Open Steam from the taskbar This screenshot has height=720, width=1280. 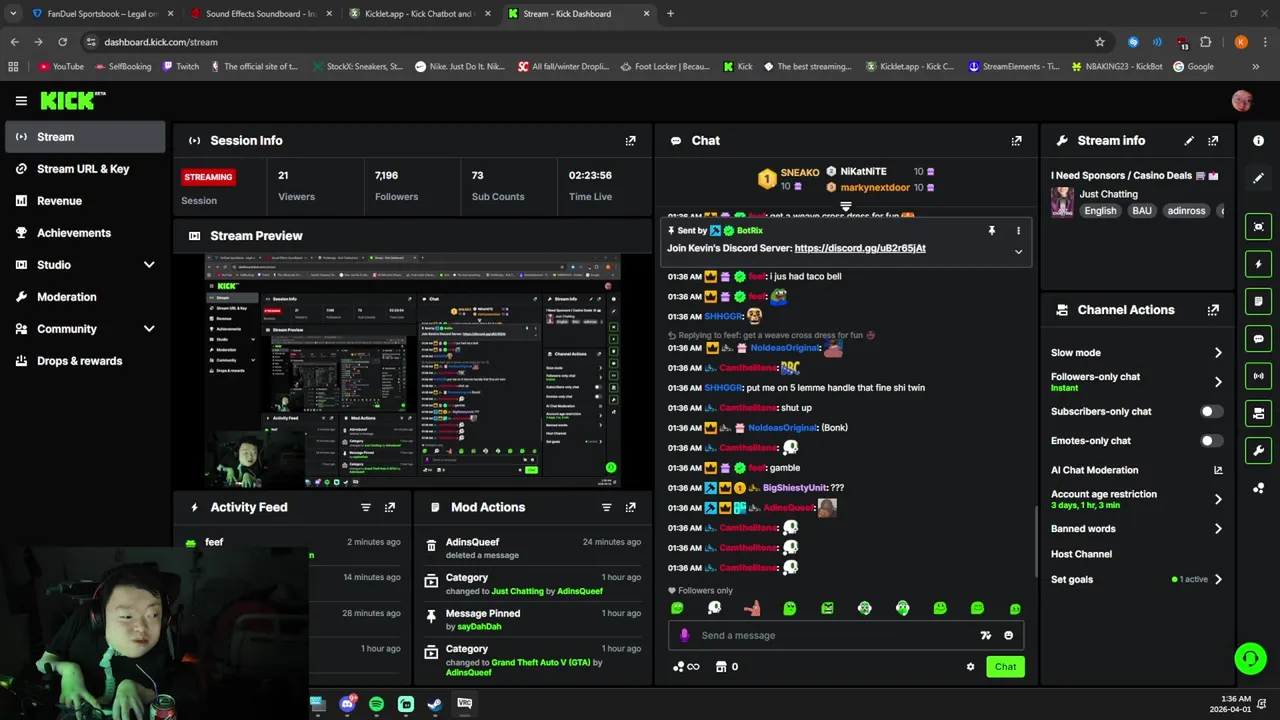pyautogui.click(x=435, y=704)
